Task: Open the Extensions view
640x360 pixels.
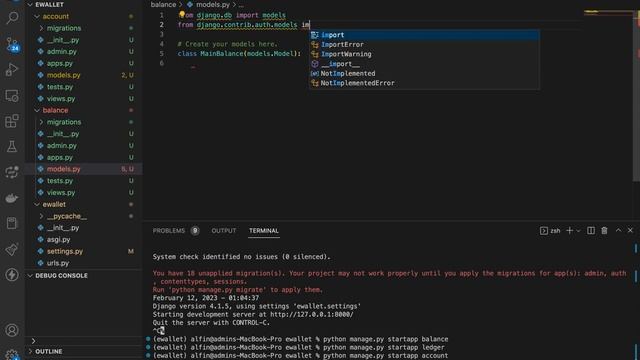Action: click(12, 121)
